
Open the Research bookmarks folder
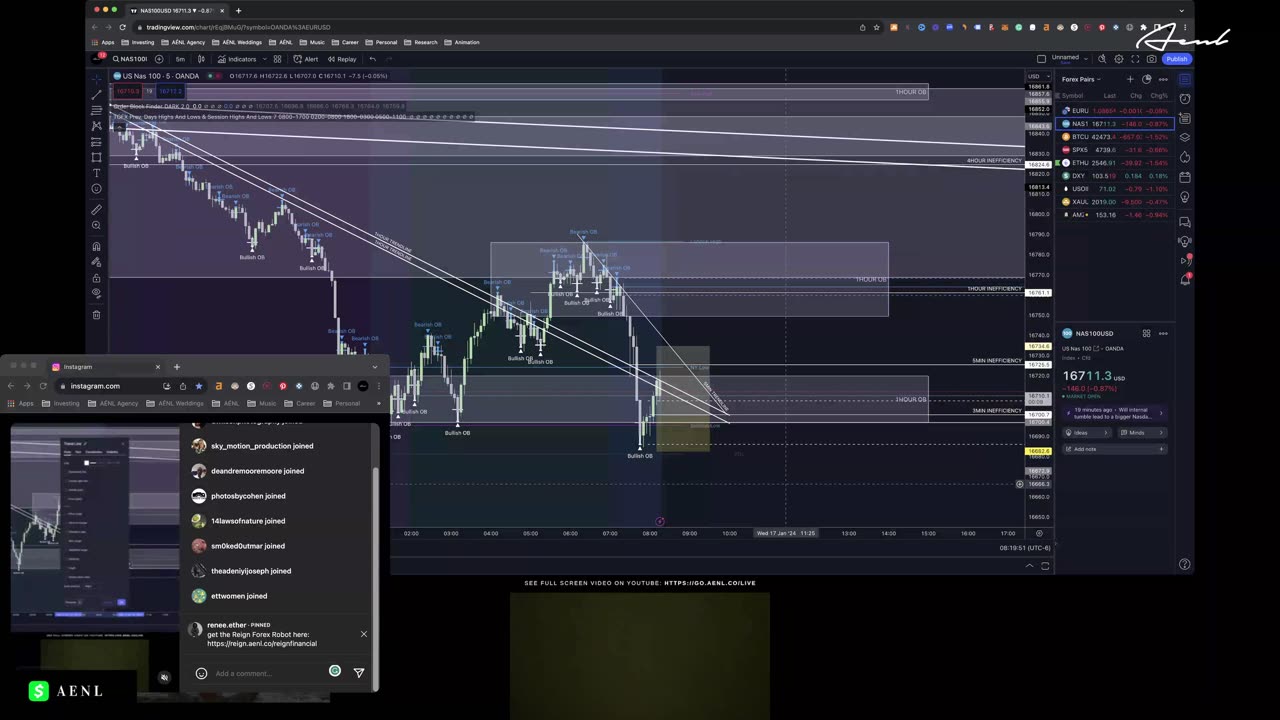[422, 42]
